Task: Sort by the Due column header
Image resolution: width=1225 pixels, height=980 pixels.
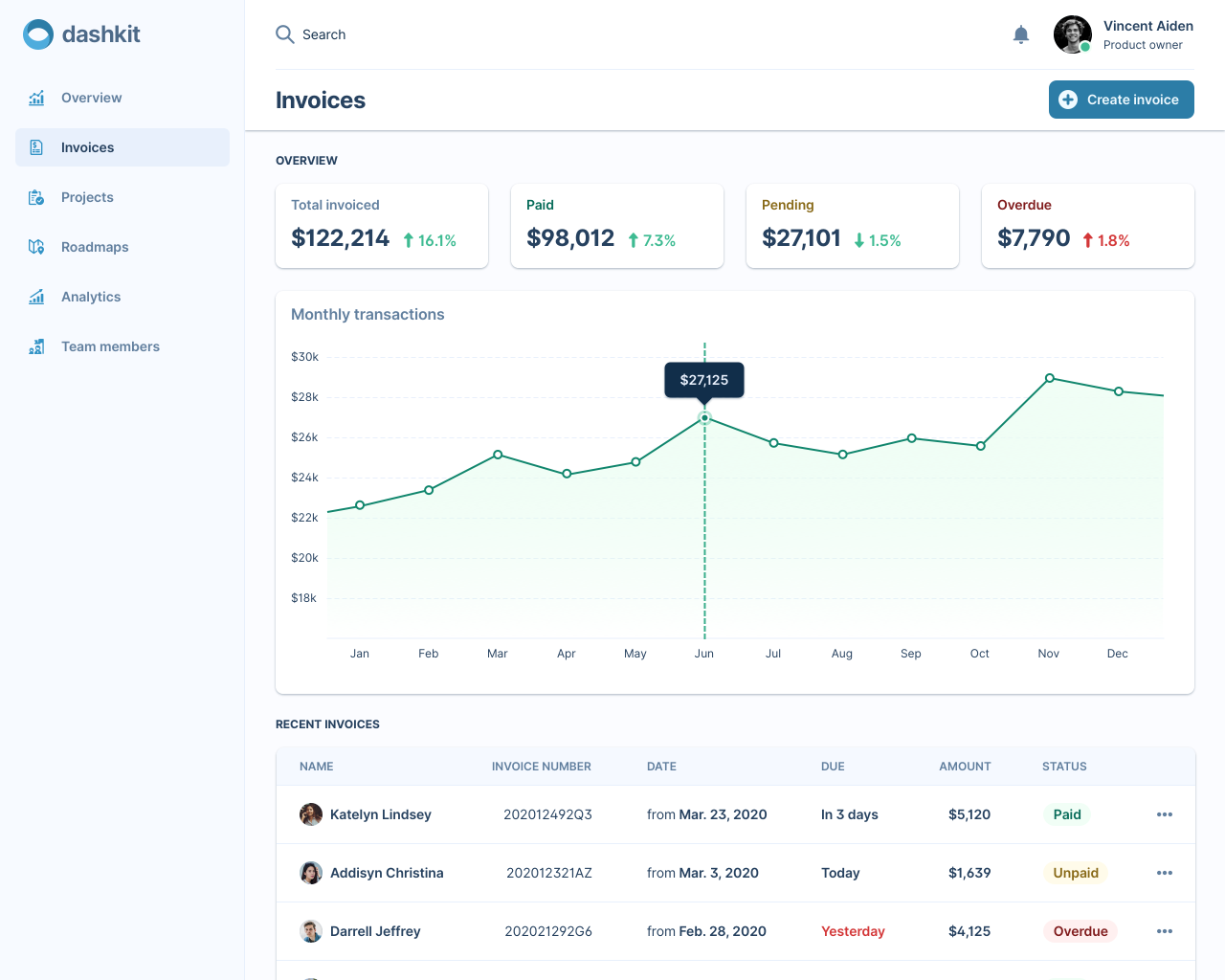Action: coord(833,767)
